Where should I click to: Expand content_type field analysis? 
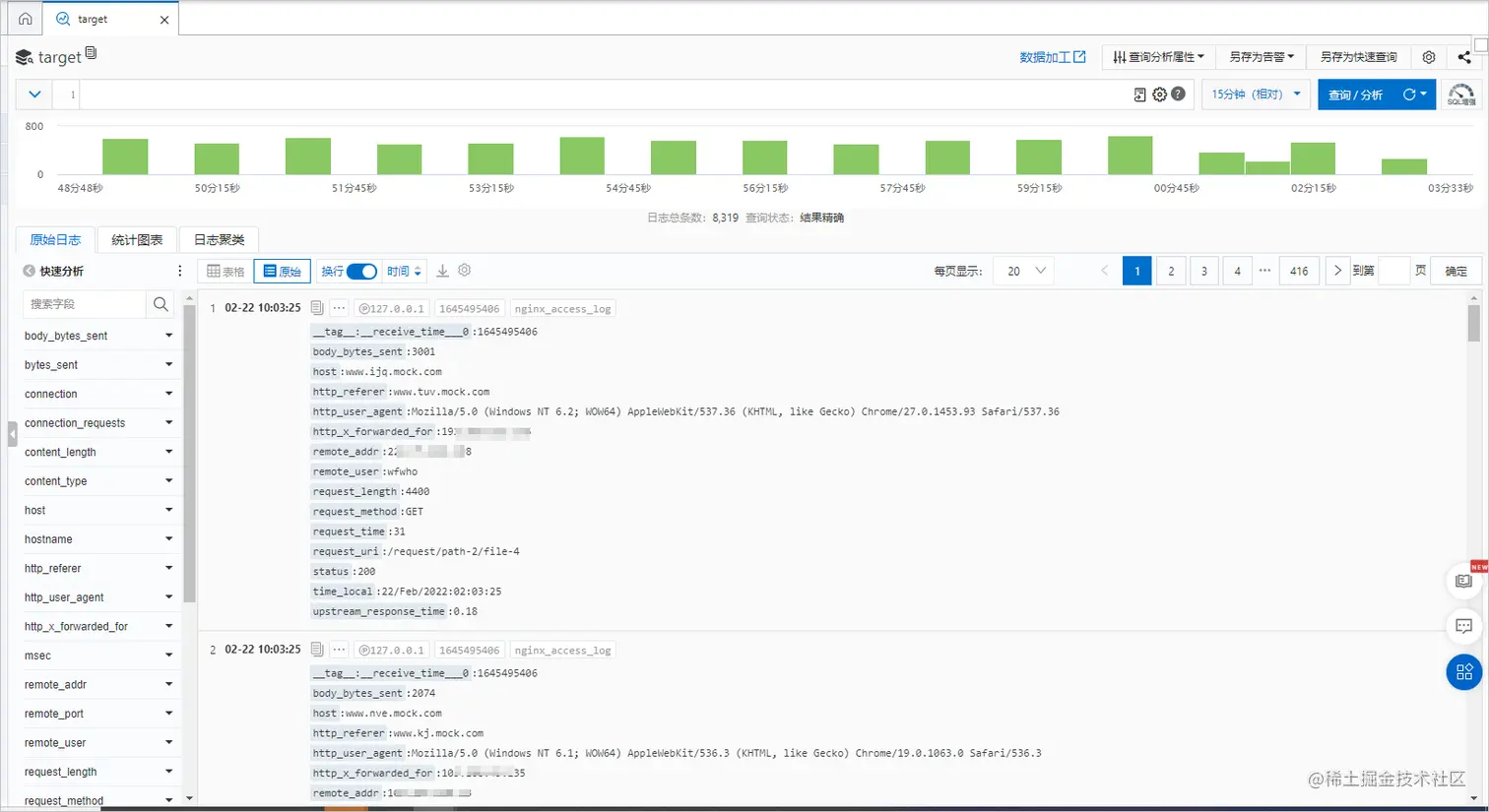pyautogui.click(x=168, y=481)
